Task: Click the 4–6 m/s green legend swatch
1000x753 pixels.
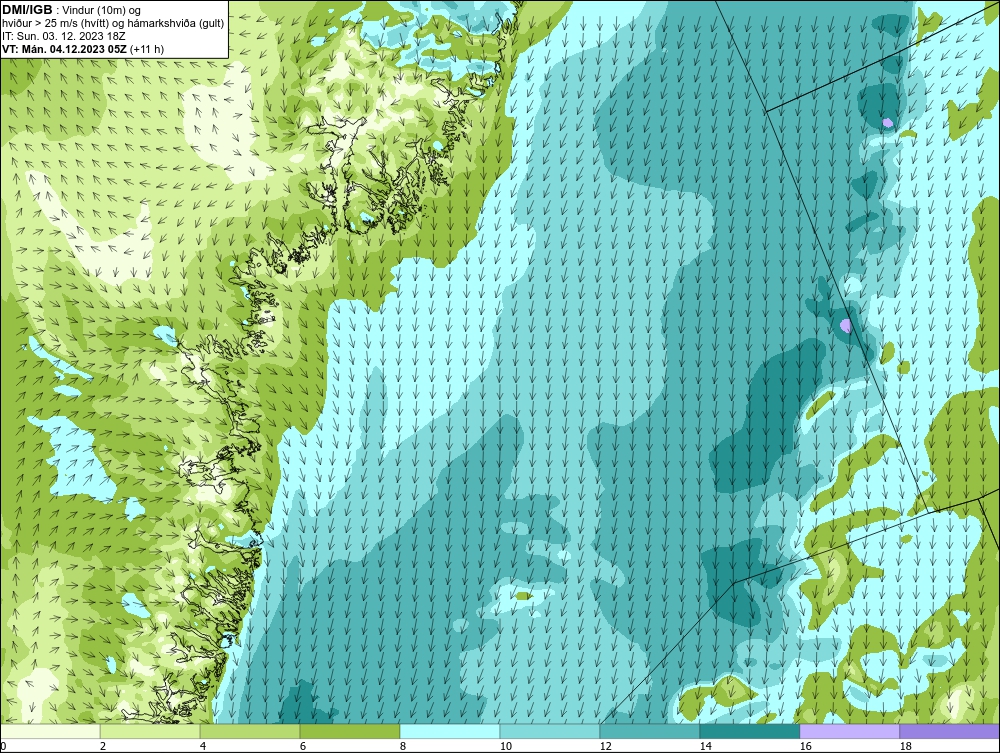Action: (250, 731)
